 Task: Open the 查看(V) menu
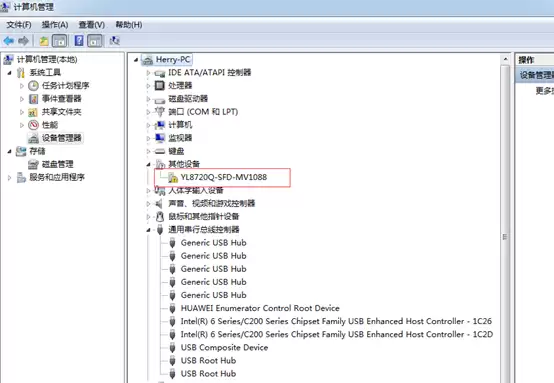click(x=92, y=25)
